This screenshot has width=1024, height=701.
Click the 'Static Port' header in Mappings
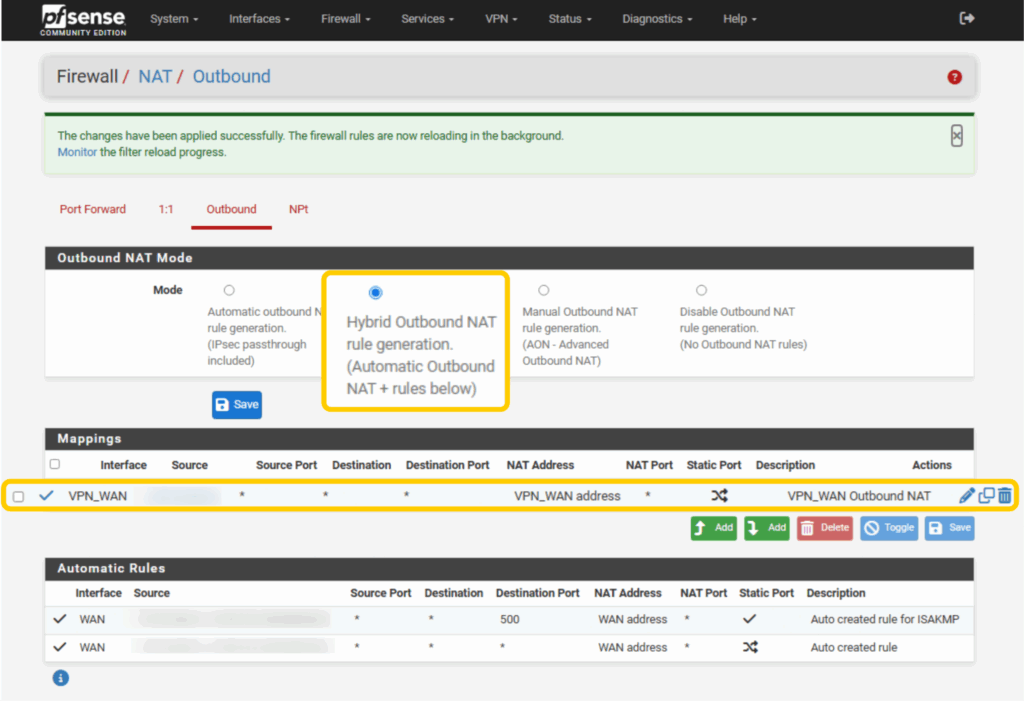[714, 465]
